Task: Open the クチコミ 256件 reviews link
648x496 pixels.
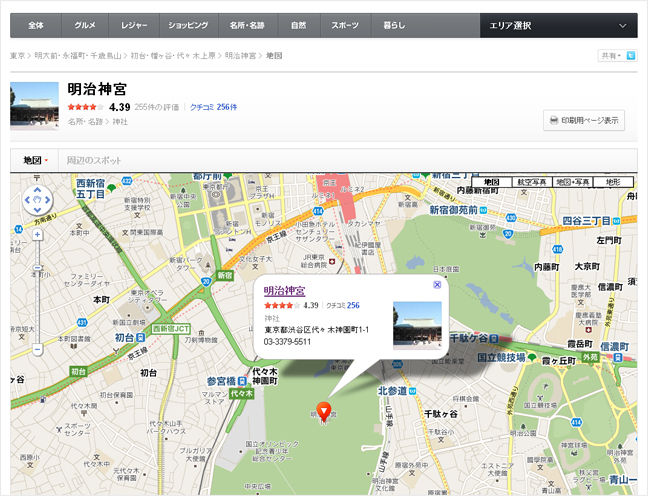Action: pyautogui.click(x=213, y=107)
